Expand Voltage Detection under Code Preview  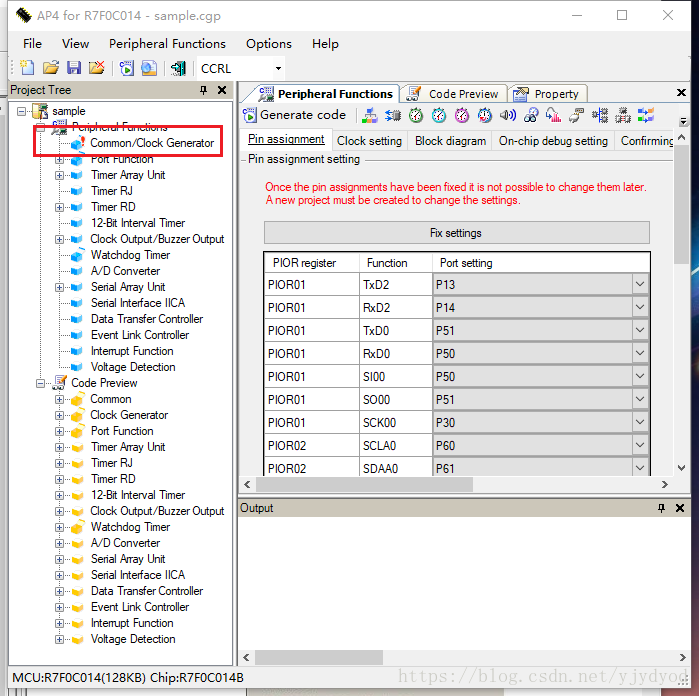pyautogui.click(x=59, y=639)
